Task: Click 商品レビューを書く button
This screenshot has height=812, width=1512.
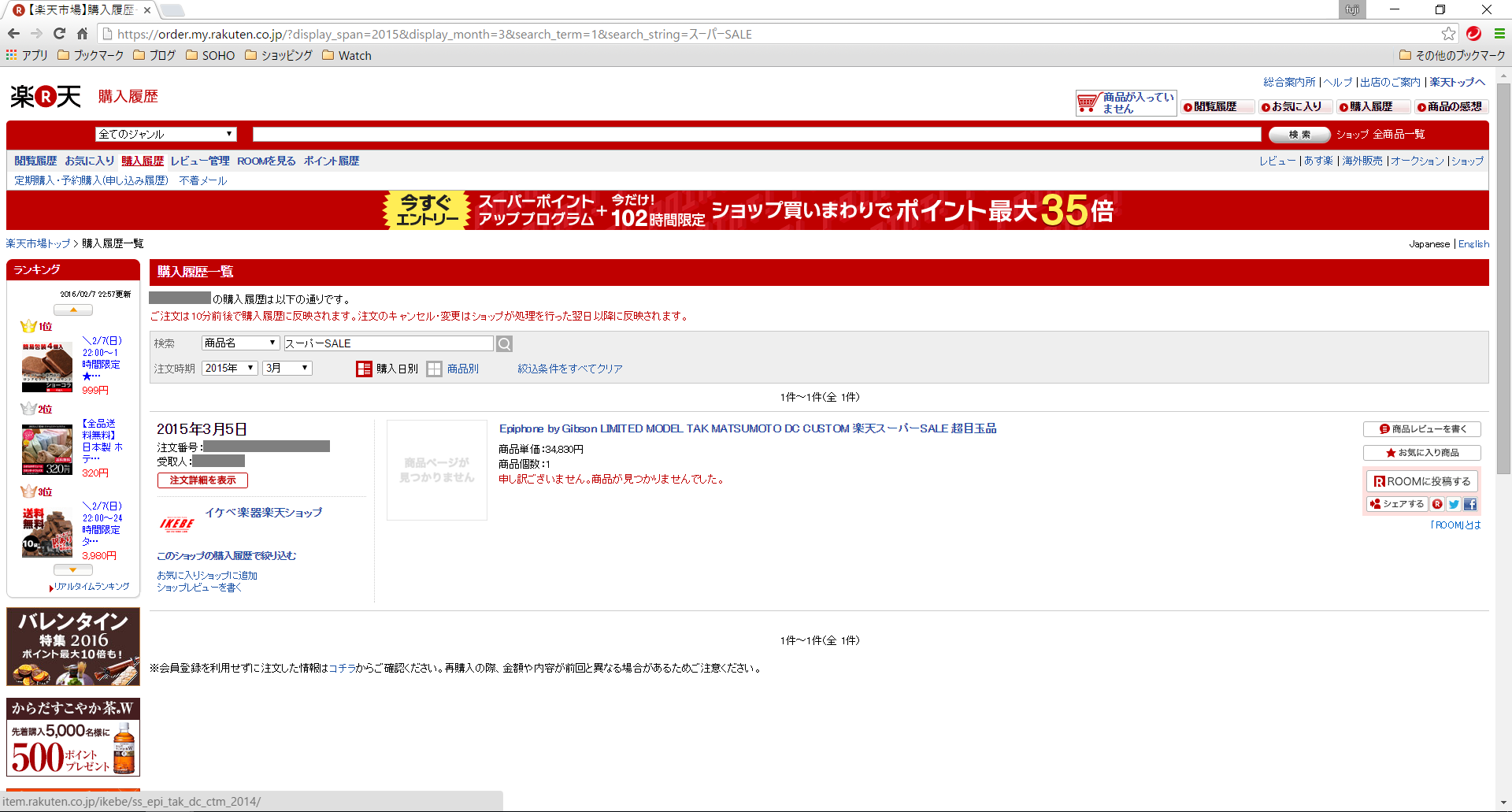Action: [1422, 429]
